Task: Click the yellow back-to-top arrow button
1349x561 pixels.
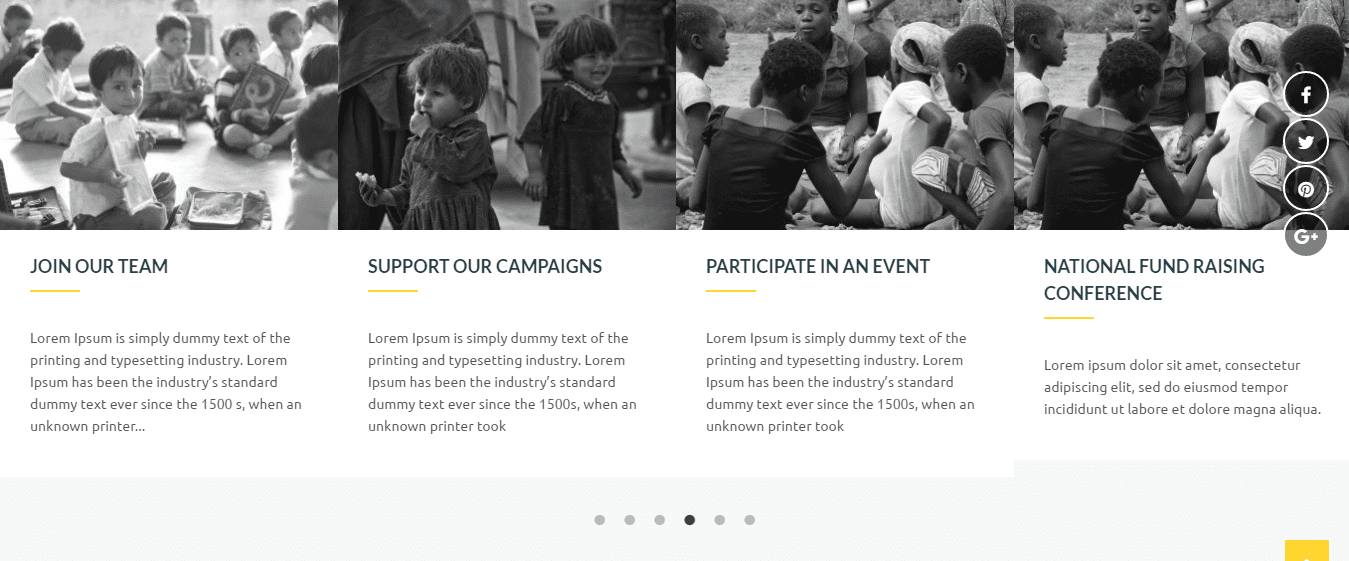Action: pyautogui.click(x=1307, y=551)
